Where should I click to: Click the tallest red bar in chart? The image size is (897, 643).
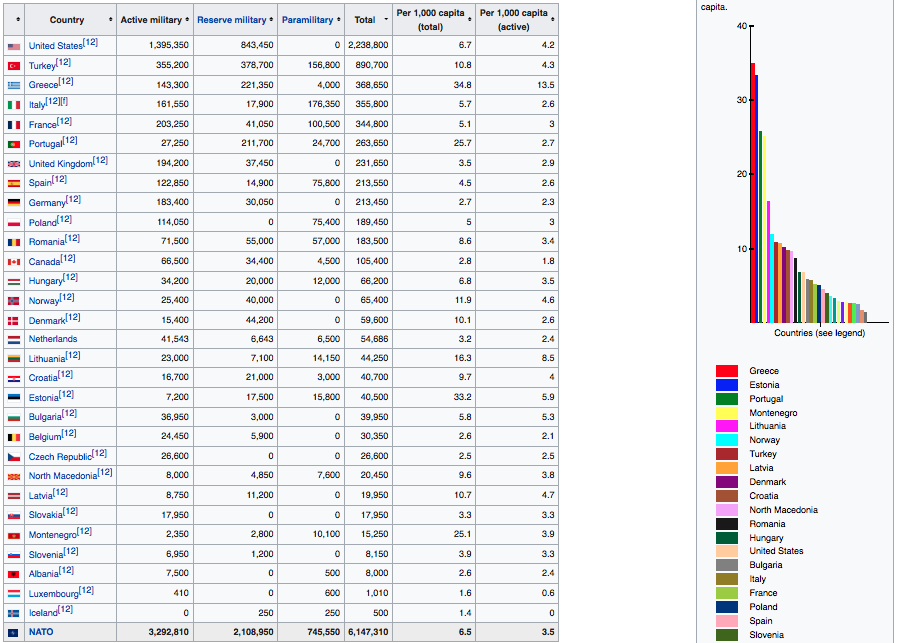point(753,193)
